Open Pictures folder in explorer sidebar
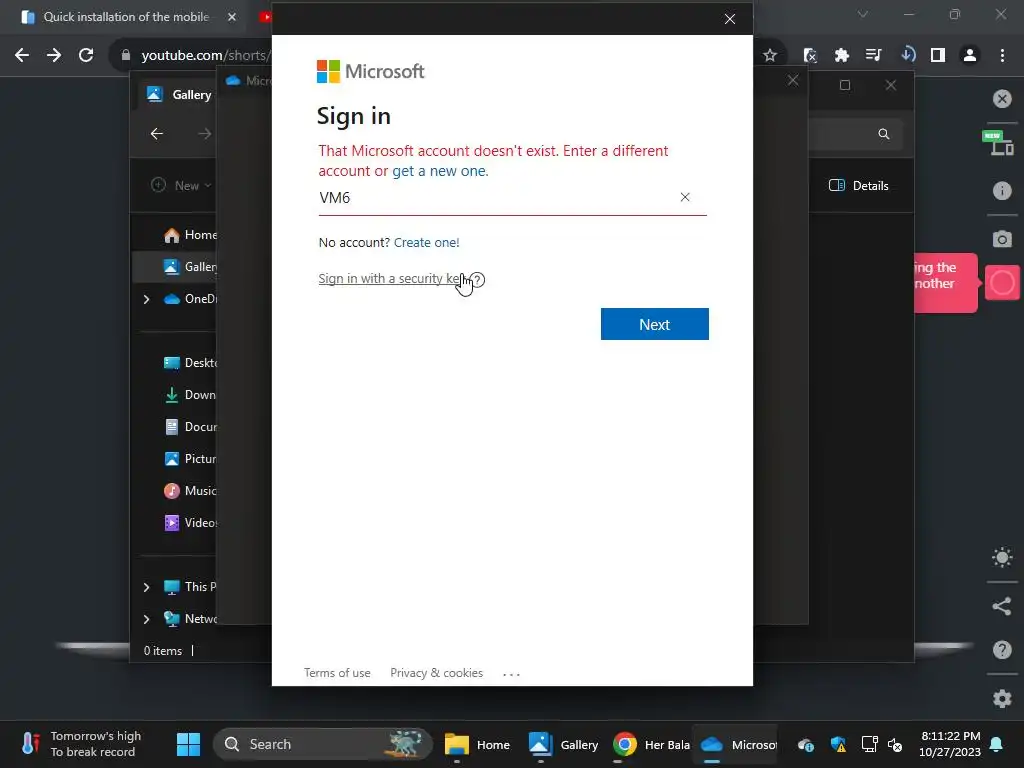 pyautogui.click(x=190, y=459)
